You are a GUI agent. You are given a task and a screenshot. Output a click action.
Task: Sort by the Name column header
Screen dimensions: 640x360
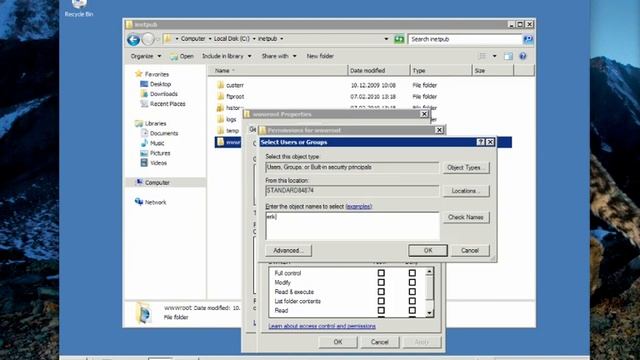278,71
